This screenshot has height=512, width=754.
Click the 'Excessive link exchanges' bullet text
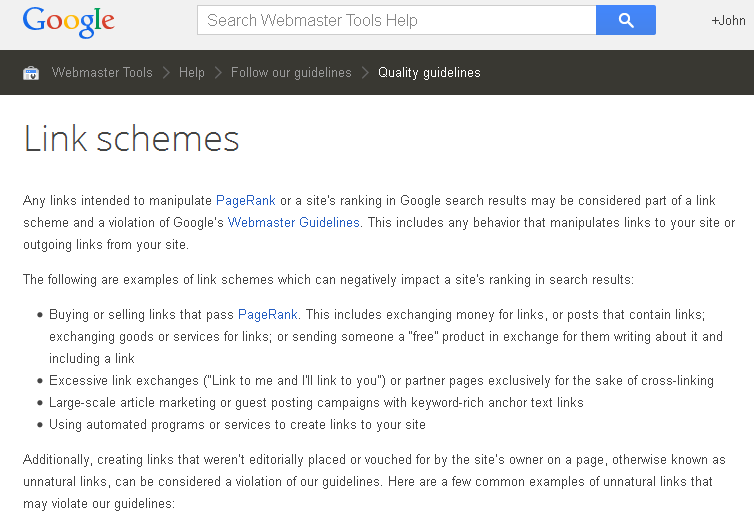pyautogui.click(x=381, y=381)
